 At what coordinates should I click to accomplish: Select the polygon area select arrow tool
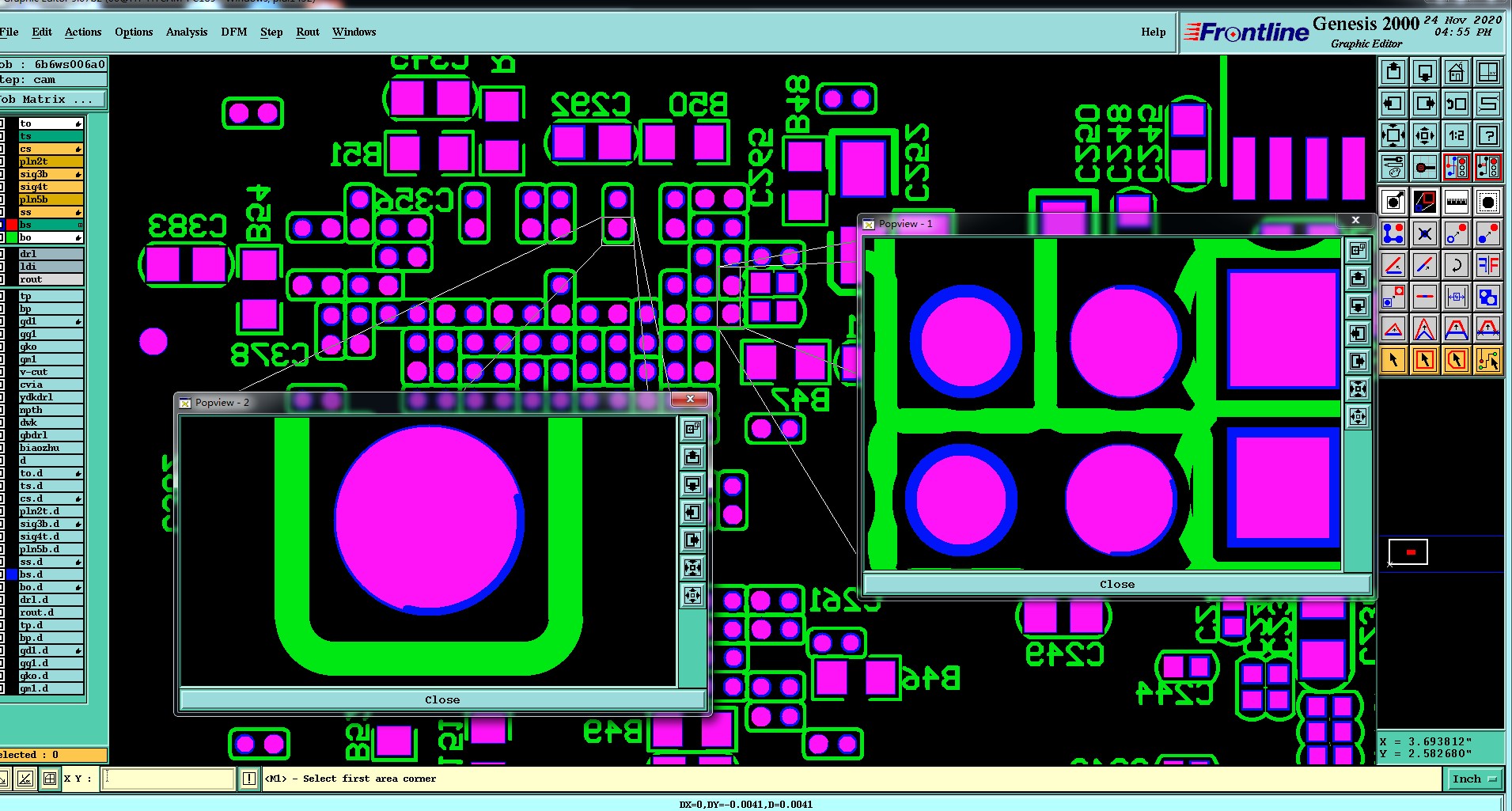(1457, 360)
